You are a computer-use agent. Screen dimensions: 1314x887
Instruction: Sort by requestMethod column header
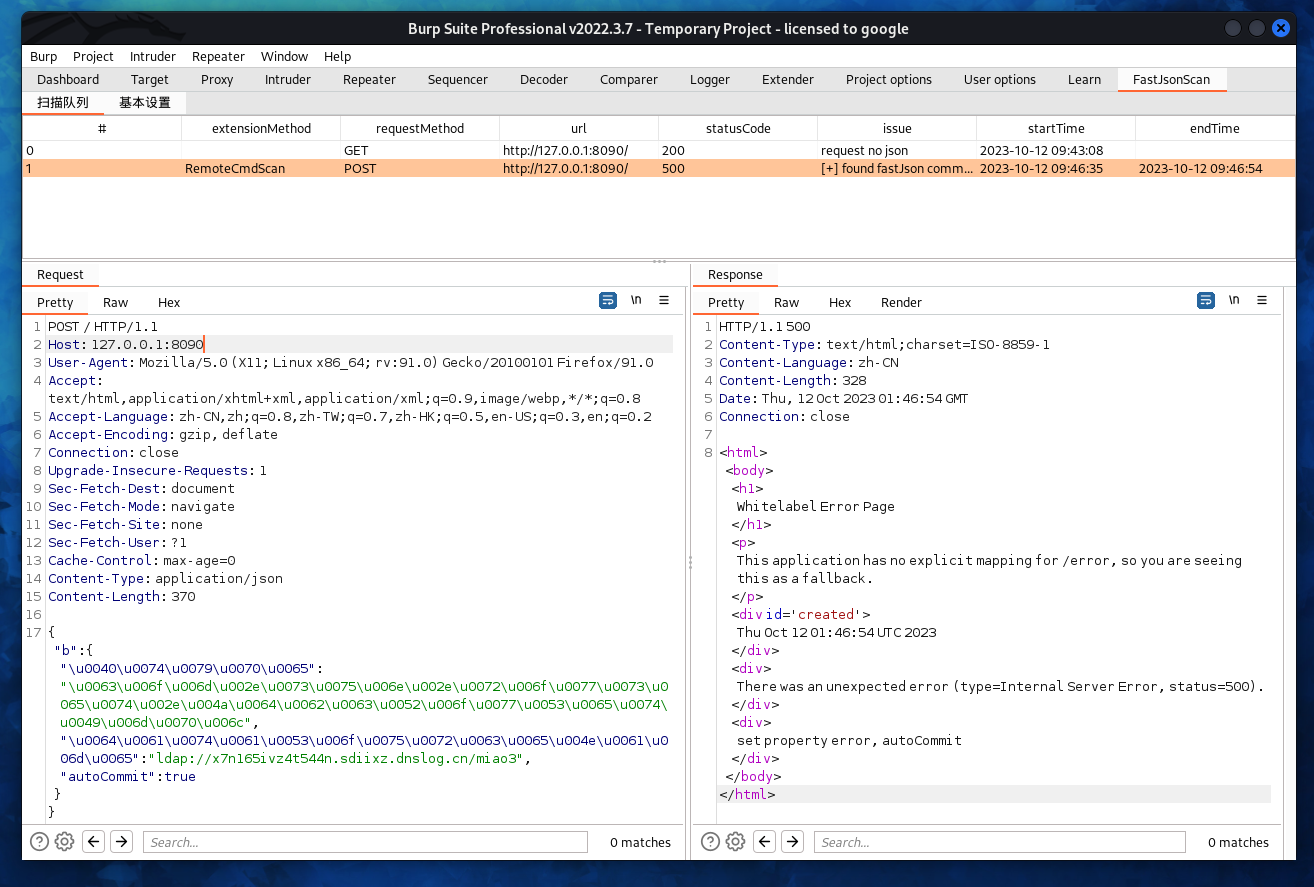[420, 128]
